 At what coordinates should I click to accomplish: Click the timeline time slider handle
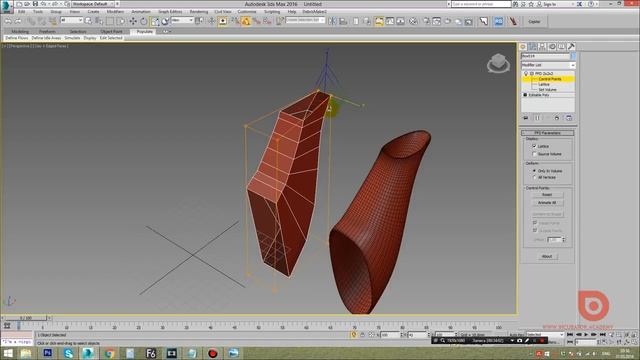click(x=25, y=318)
